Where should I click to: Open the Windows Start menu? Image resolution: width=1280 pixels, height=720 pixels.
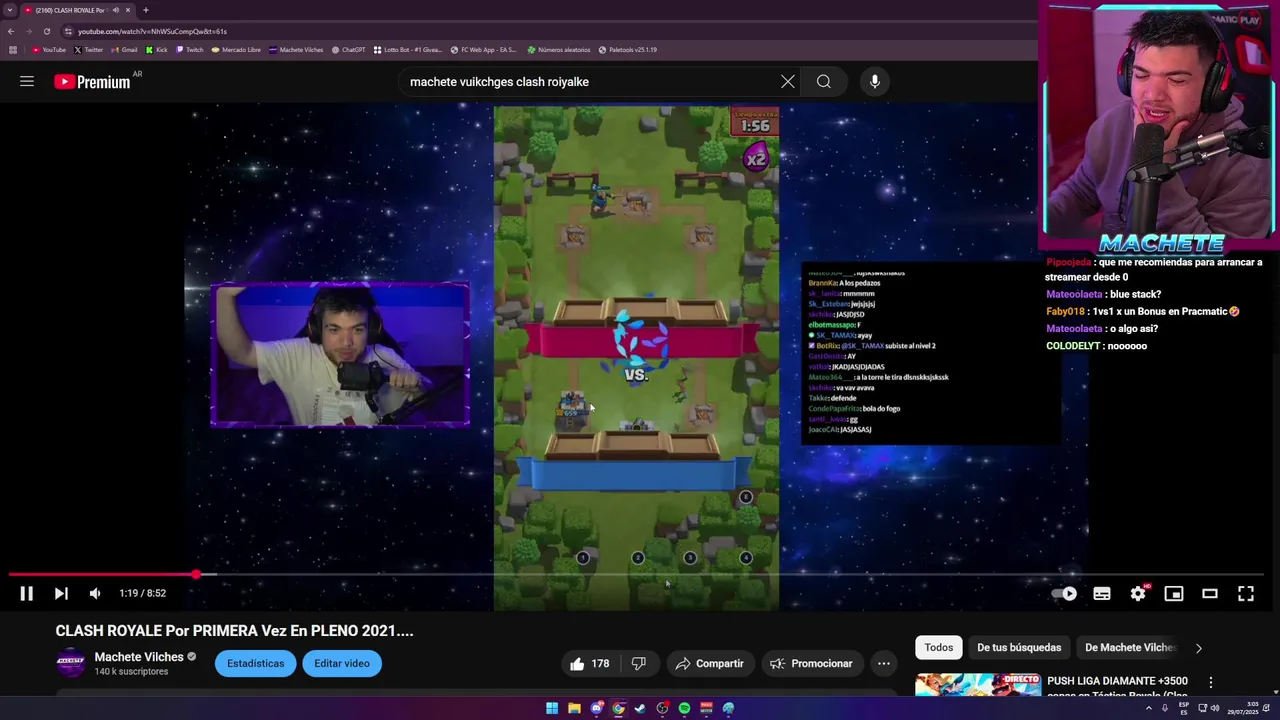(x=552, y=708)
